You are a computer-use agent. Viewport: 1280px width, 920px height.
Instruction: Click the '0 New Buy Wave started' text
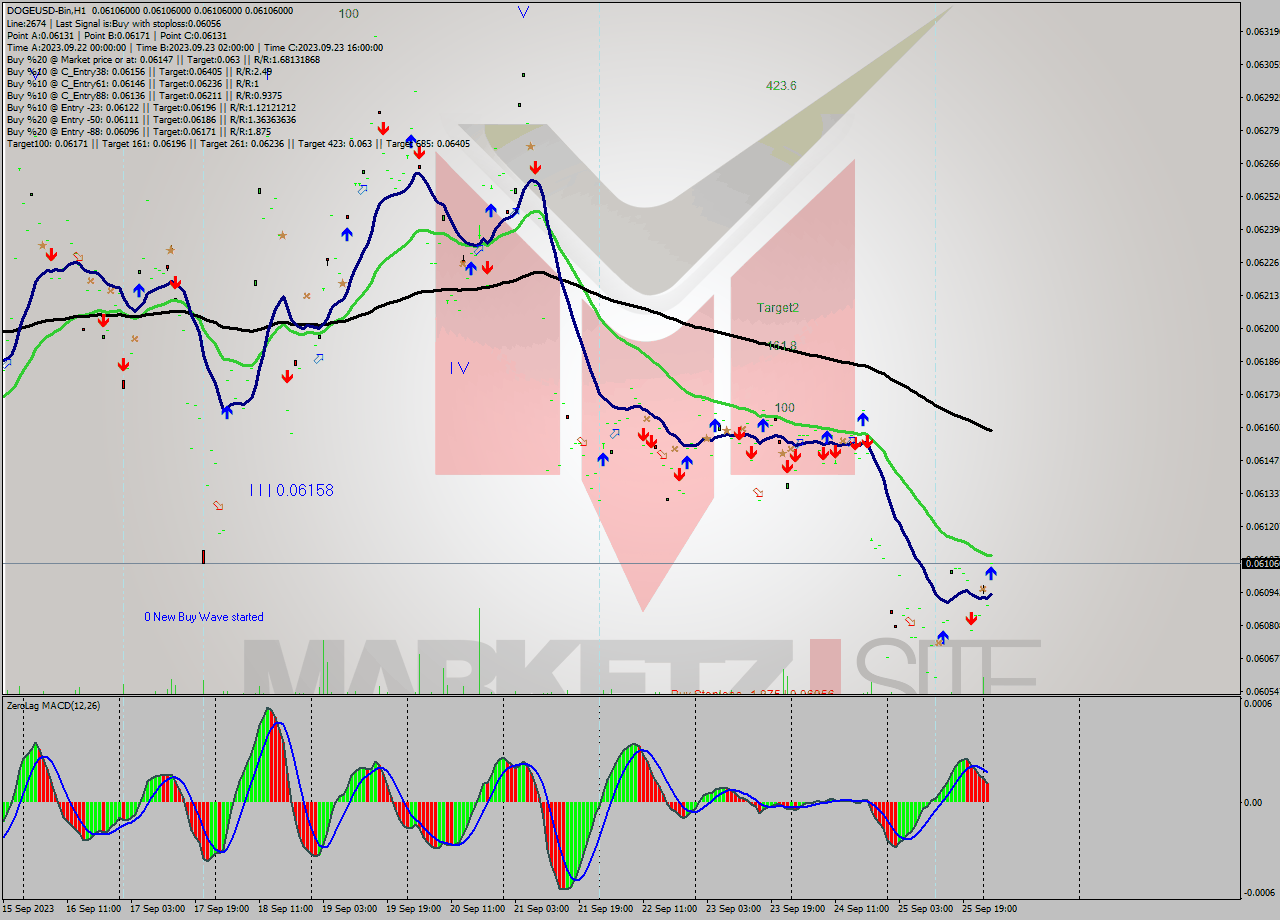pos(204,617)
